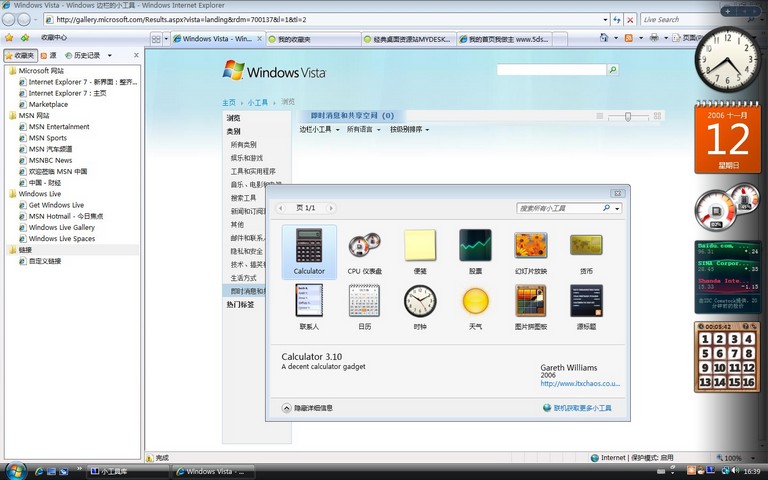The image size is (768, 480).
Task: Click the sidebar add gadget plus button
Action: coord(728,11)
